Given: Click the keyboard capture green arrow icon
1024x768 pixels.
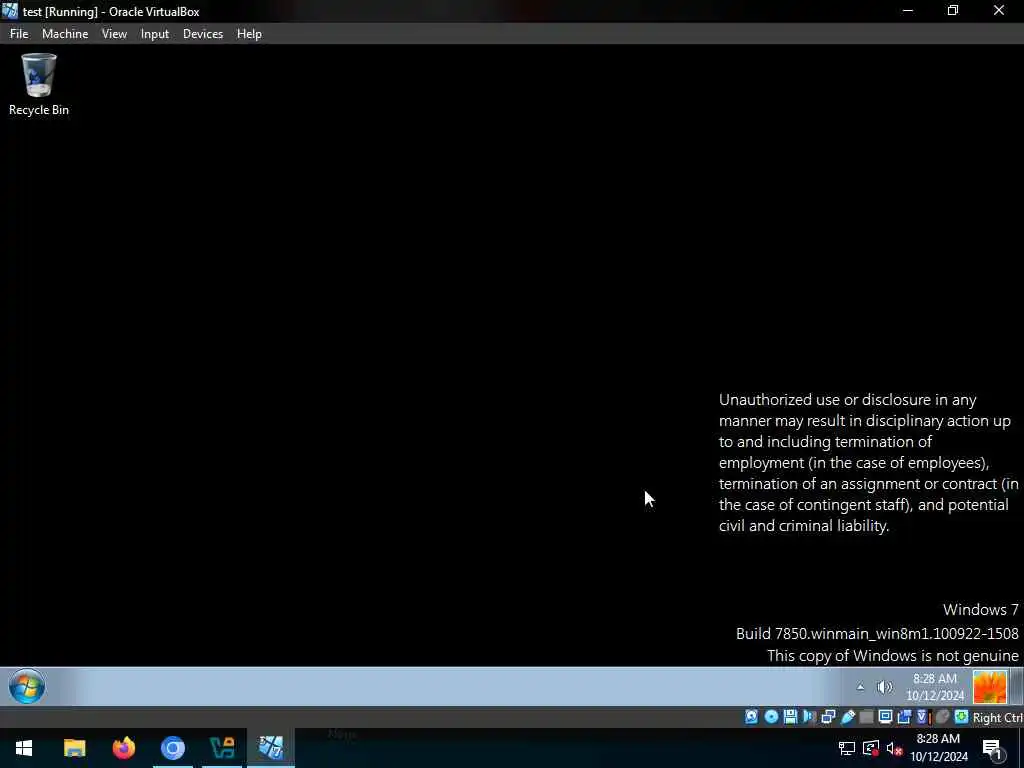Looking at the screenshot, I should pos(961,717).
